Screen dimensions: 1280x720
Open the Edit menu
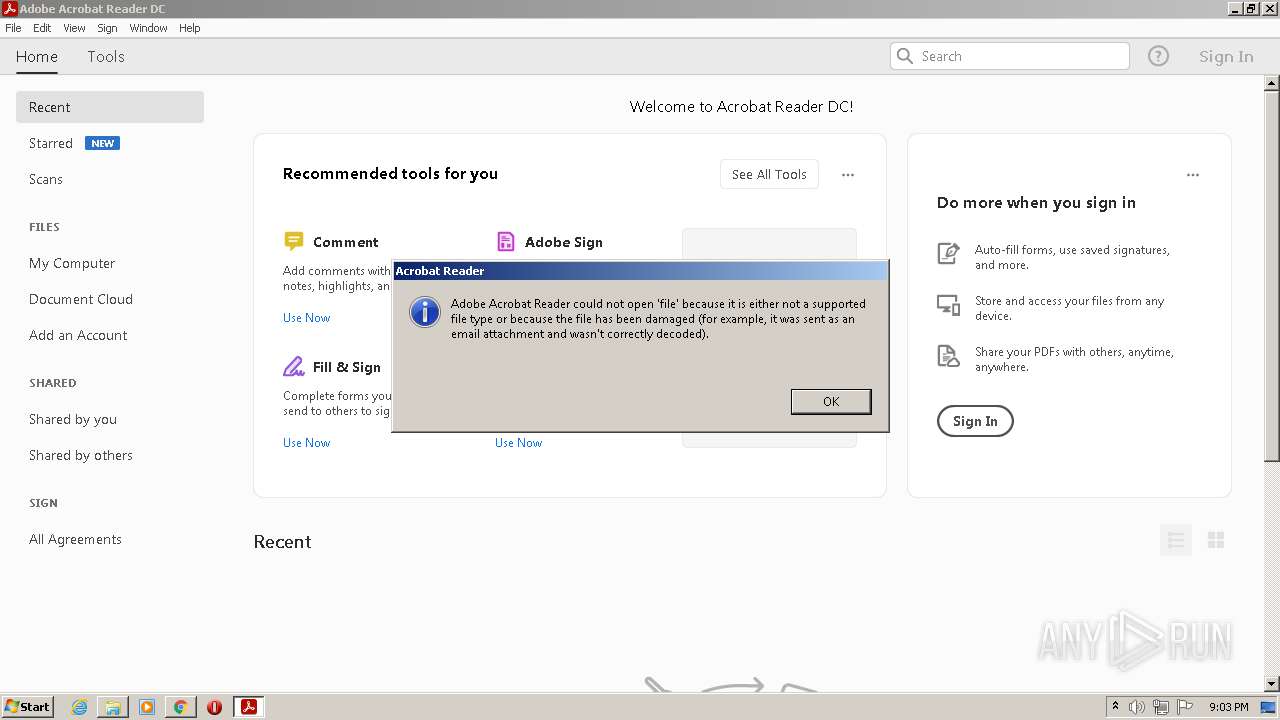[x=42, y=28]
